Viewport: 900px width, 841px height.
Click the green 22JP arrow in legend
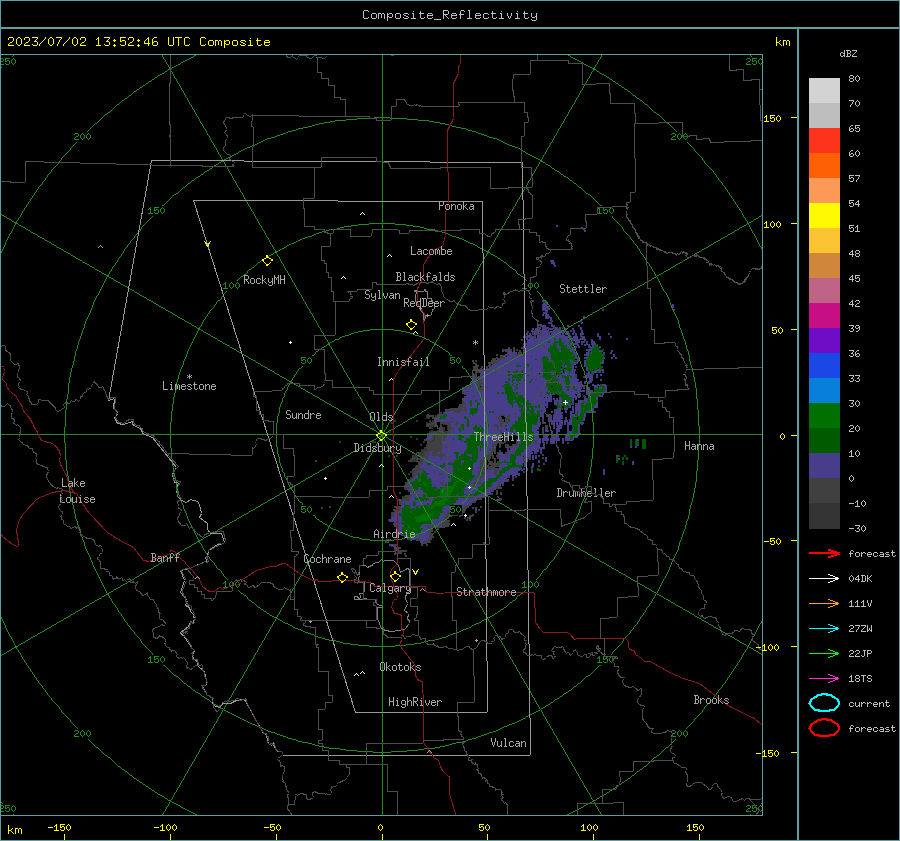pyautogui.click(x=824, y=653)
